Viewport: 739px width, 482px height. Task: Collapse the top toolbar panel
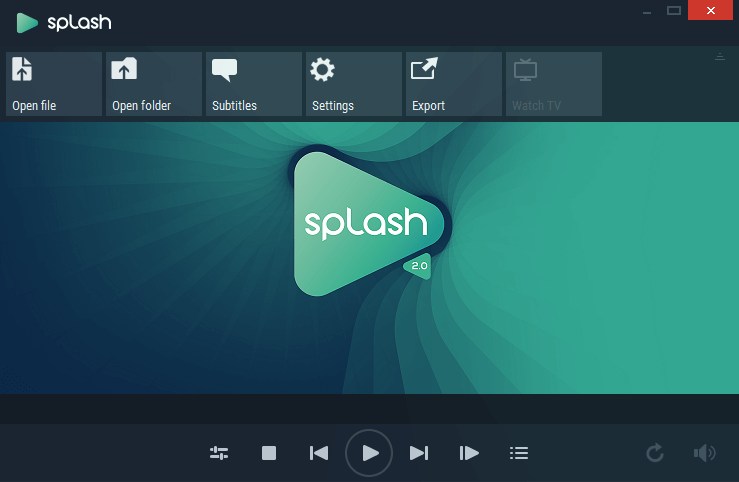[719, 57]
